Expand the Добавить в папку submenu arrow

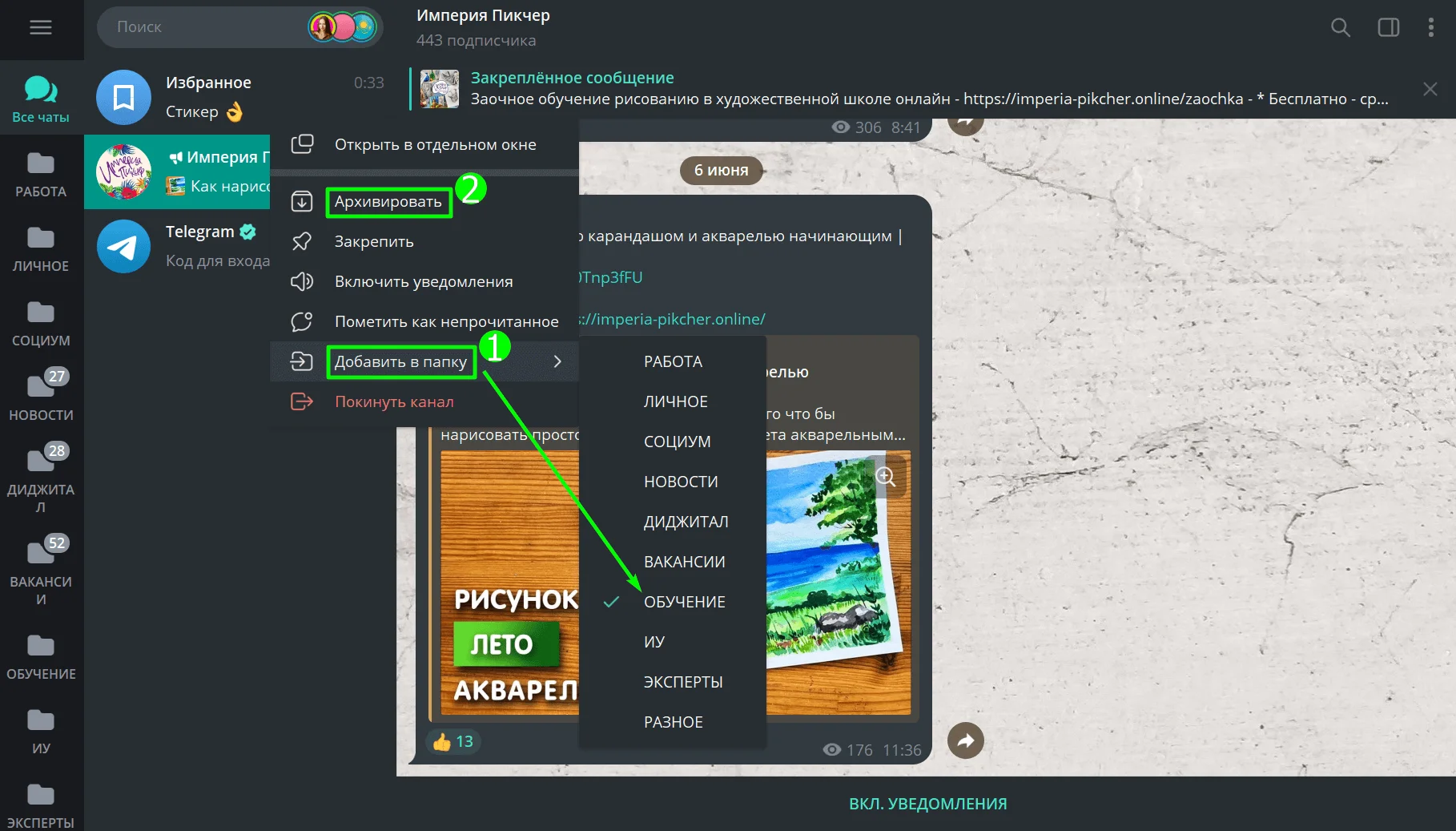tap(557, 361)
